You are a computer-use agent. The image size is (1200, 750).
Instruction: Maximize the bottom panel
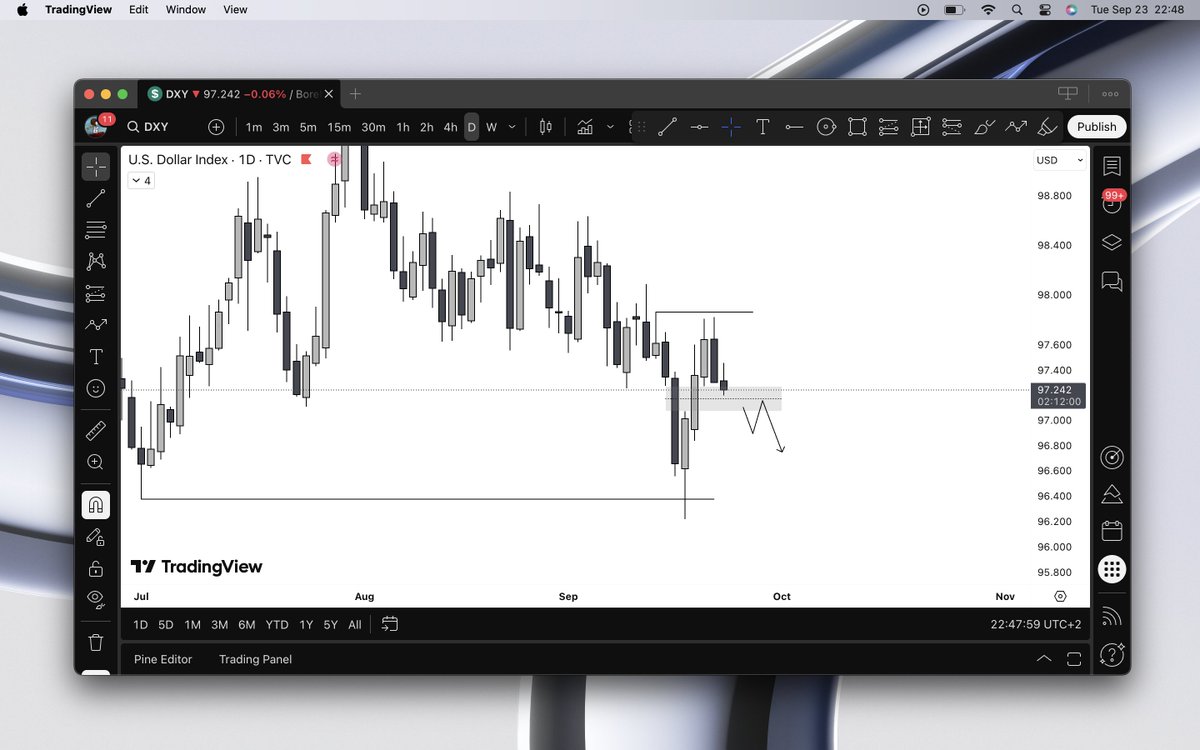pyautogui.click(x=1074, y=659)
